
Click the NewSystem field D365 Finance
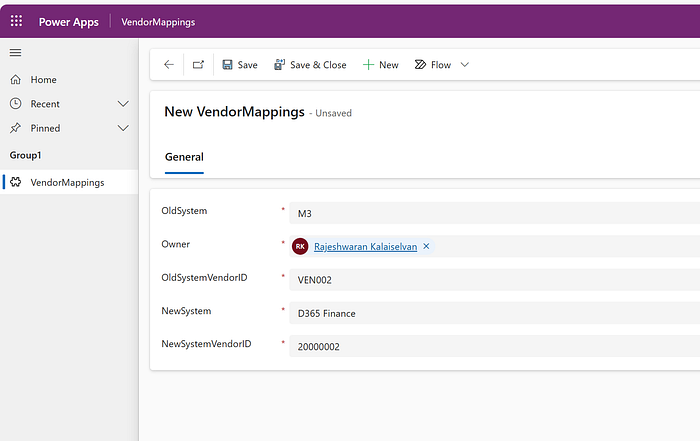(x=495, y=313)
